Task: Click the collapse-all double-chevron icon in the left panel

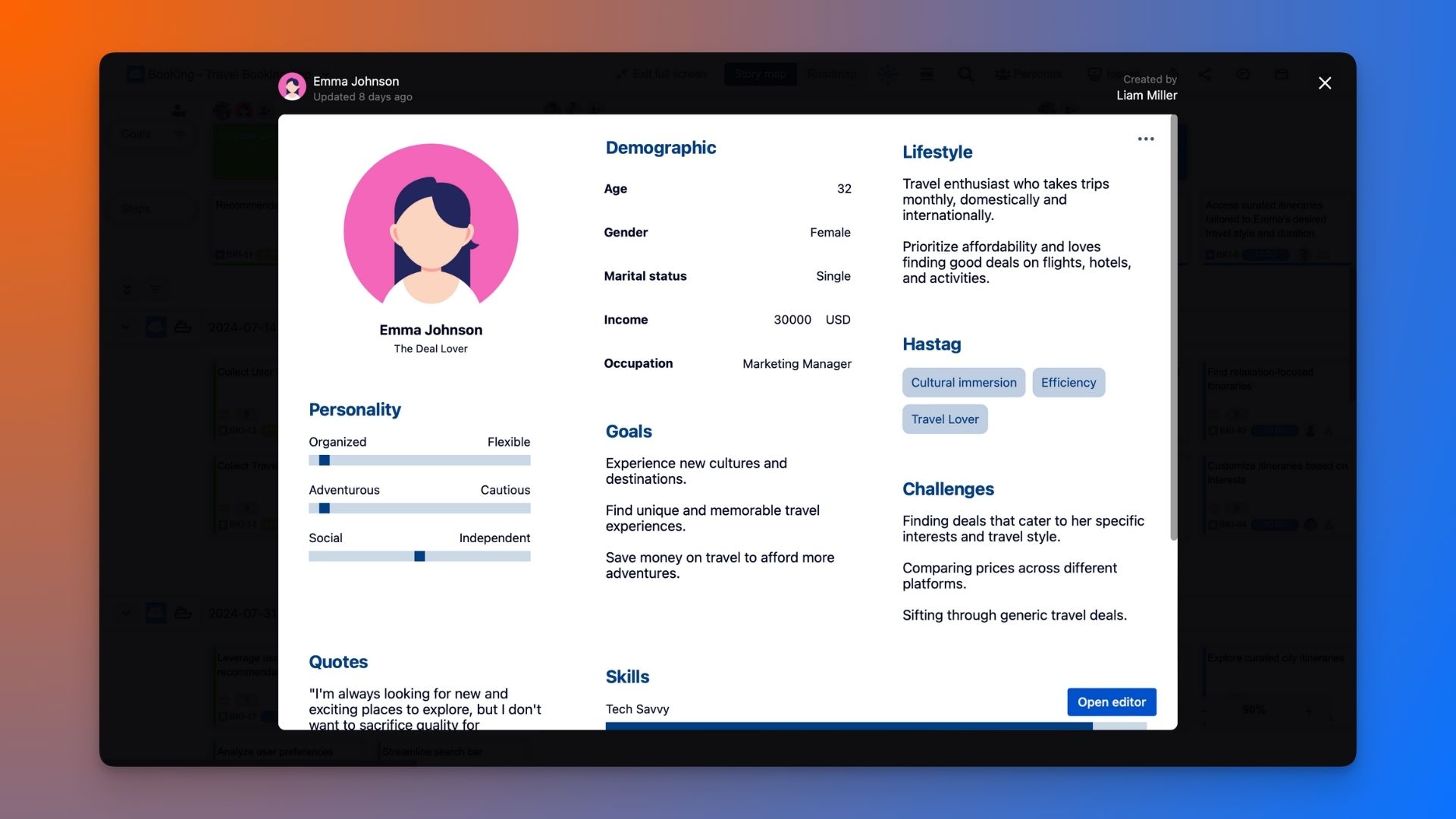Action: coord(127,289)
